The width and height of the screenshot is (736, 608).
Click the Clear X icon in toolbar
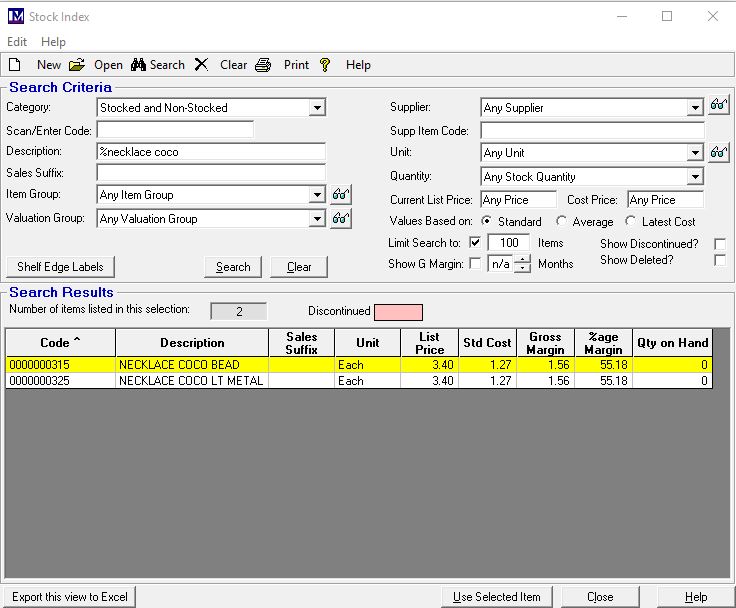click(x=201, y=65)
